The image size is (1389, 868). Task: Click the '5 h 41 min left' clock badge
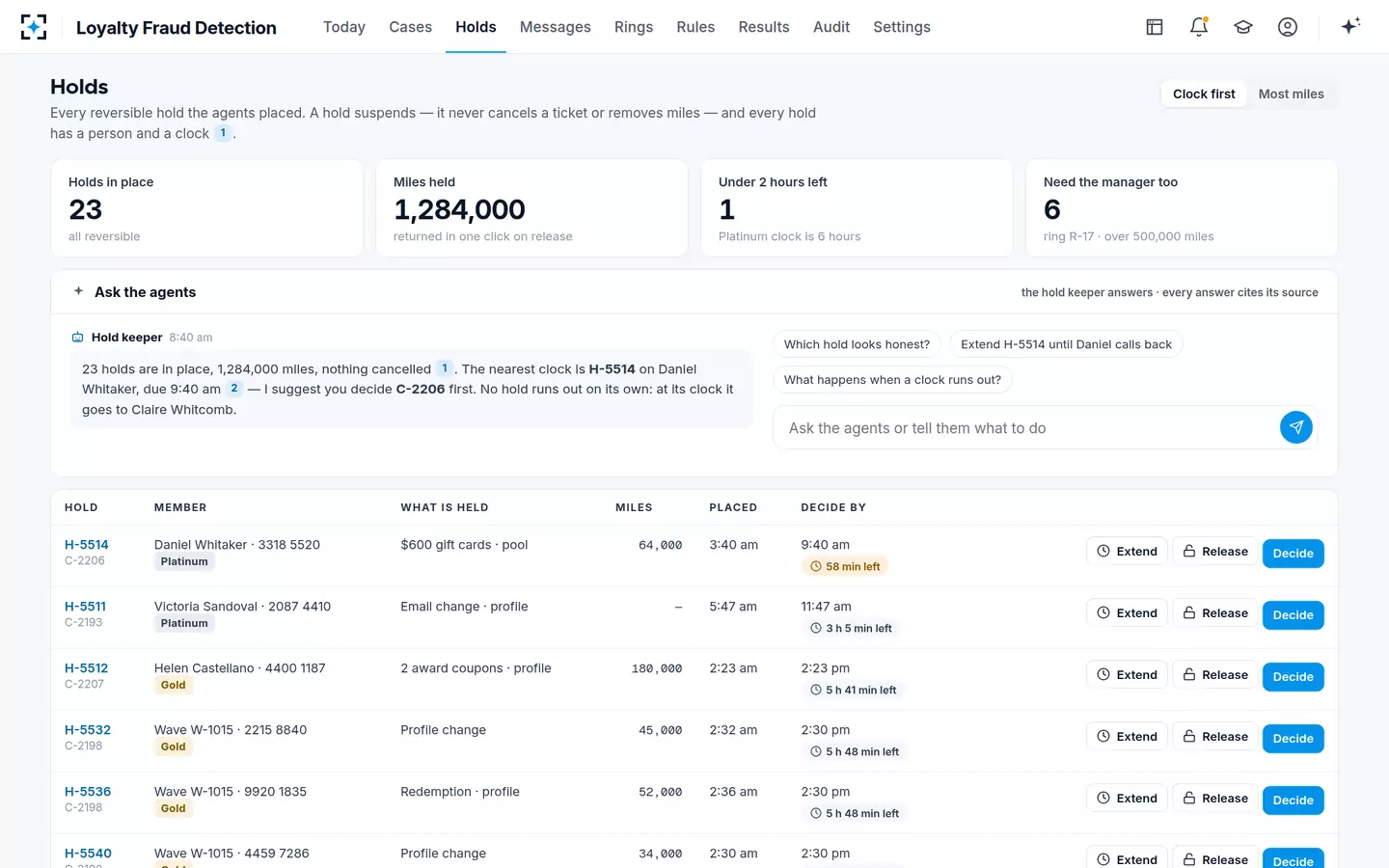coord(853,690)
